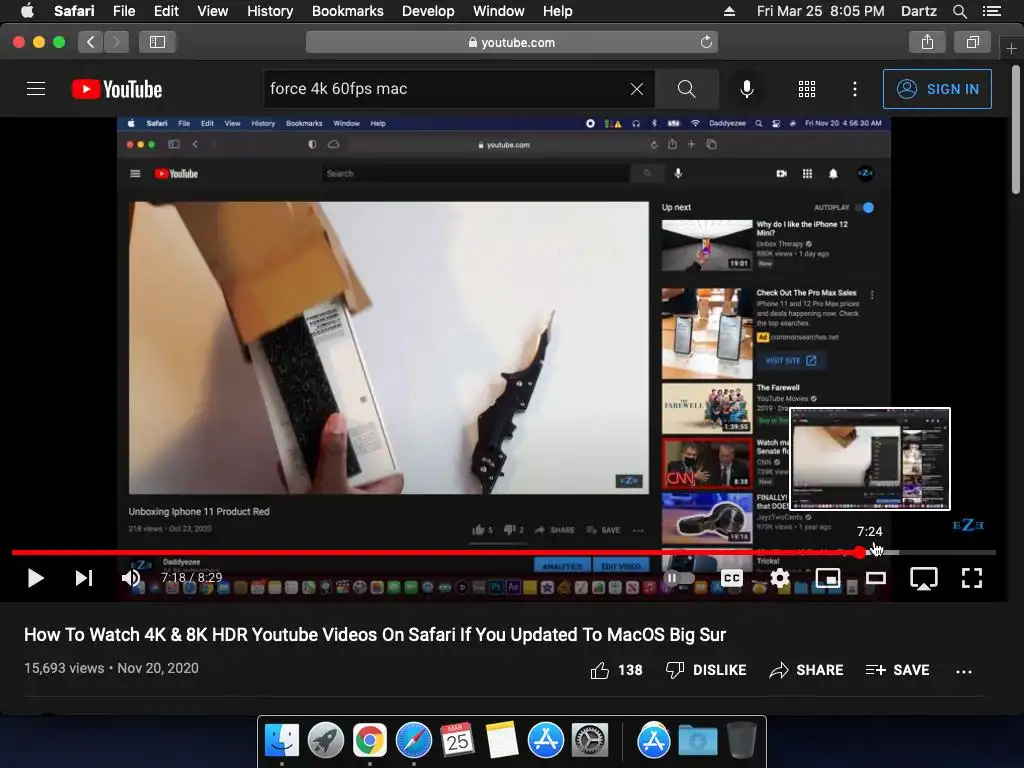
Task: Click the red video progress bar
Action: (x=436, y=552)
